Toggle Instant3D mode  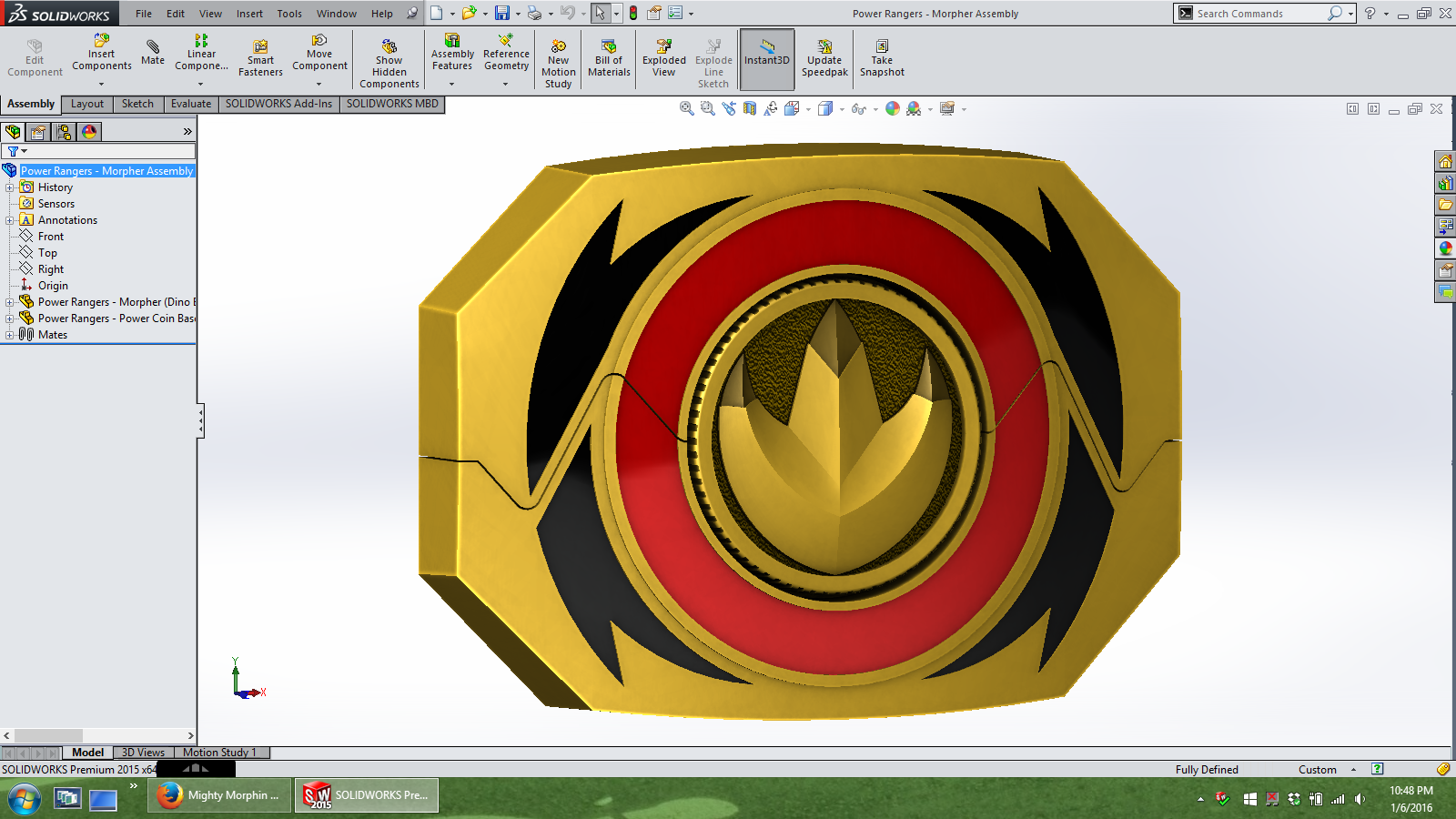[x=767, y=59]
